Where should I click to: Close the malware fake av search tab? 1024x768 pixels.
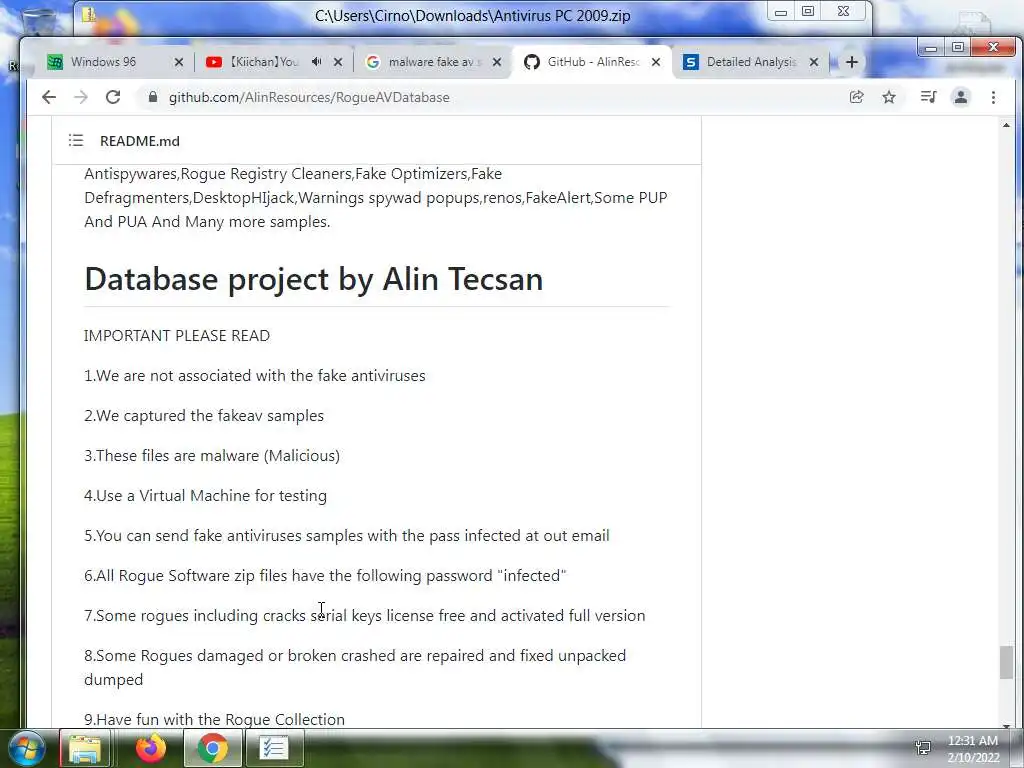coord(497,62)
